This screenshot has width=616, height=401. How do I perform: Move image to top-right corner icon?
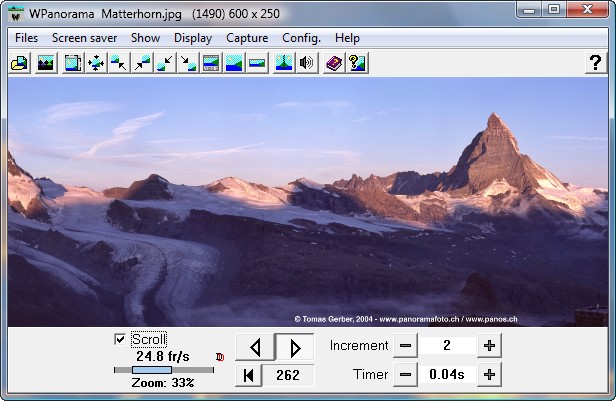click(142, 63)
